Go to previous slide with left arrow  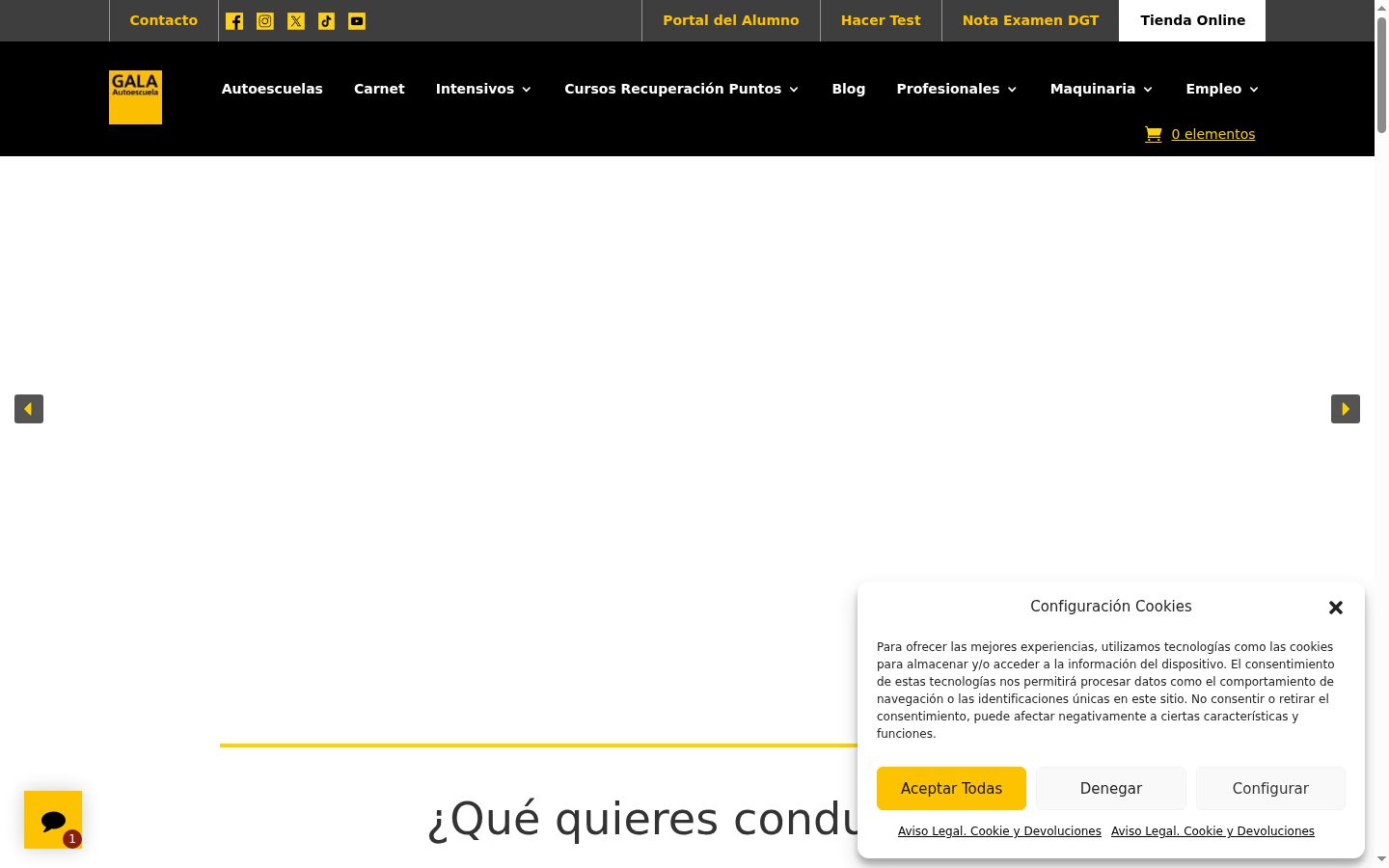[29, 409]
